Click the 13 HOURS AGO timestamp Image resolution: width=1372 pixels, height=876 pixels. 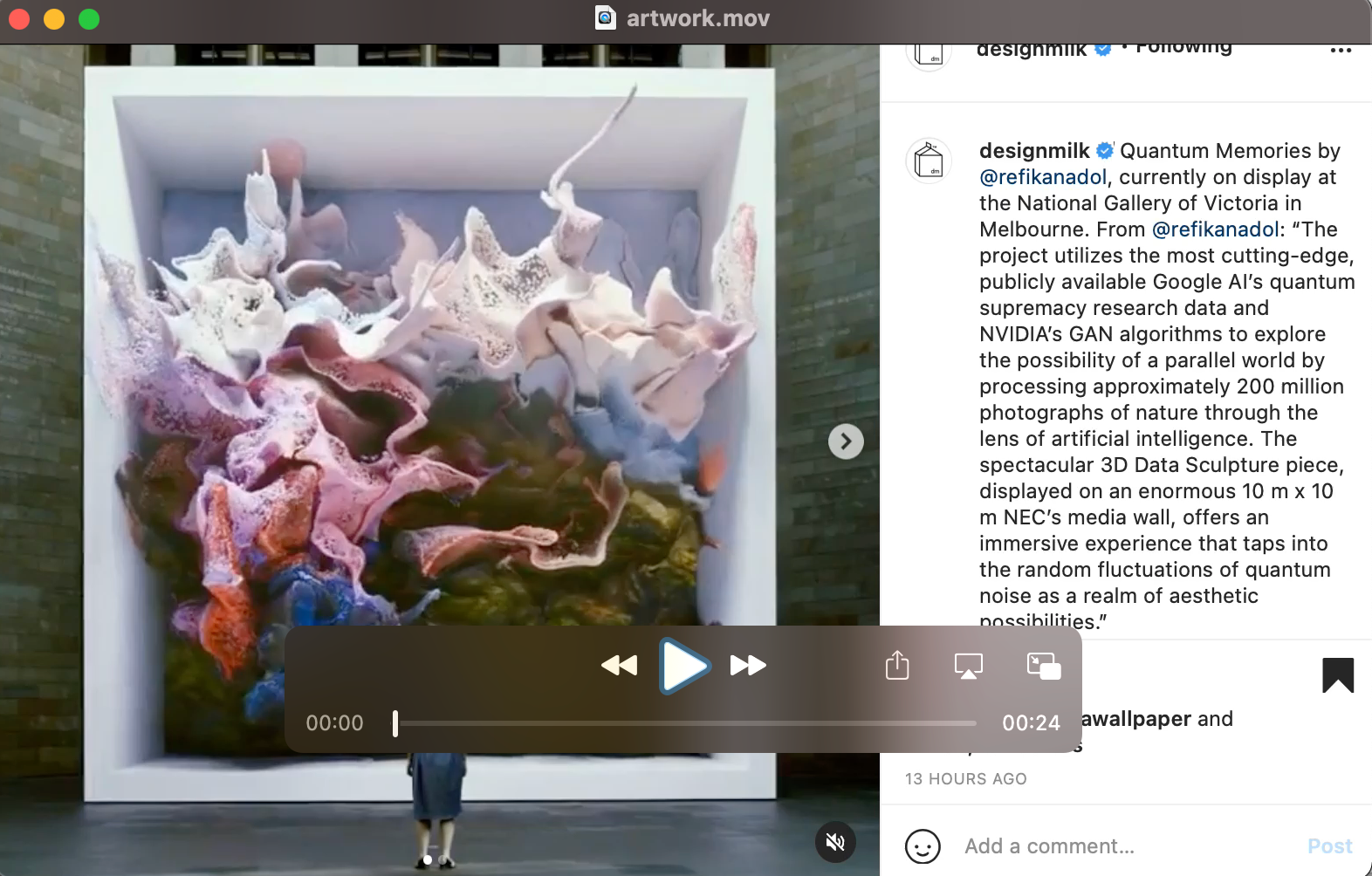coord(966,779)
